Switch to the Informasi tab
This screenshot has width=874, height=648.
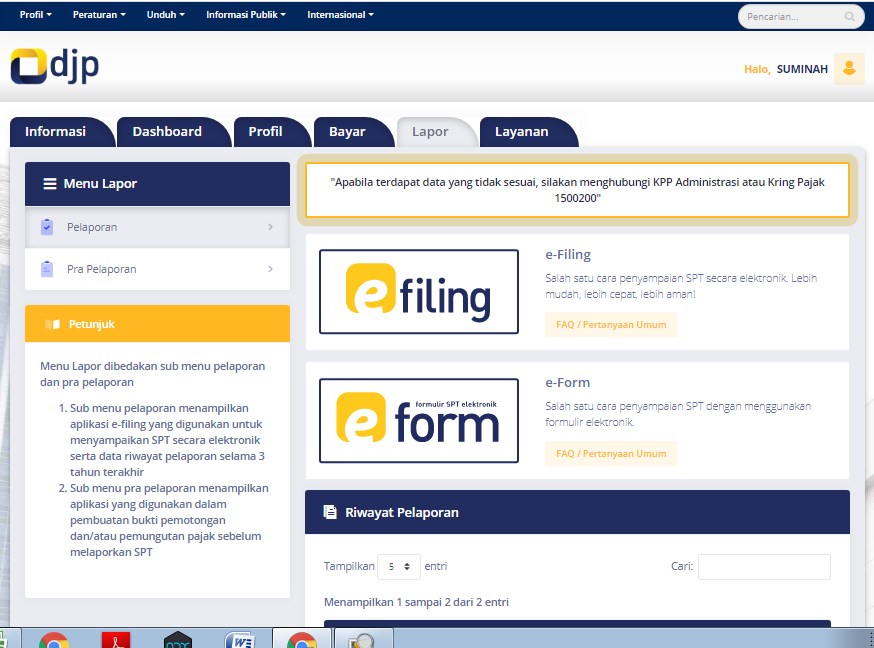pos(61,132)
